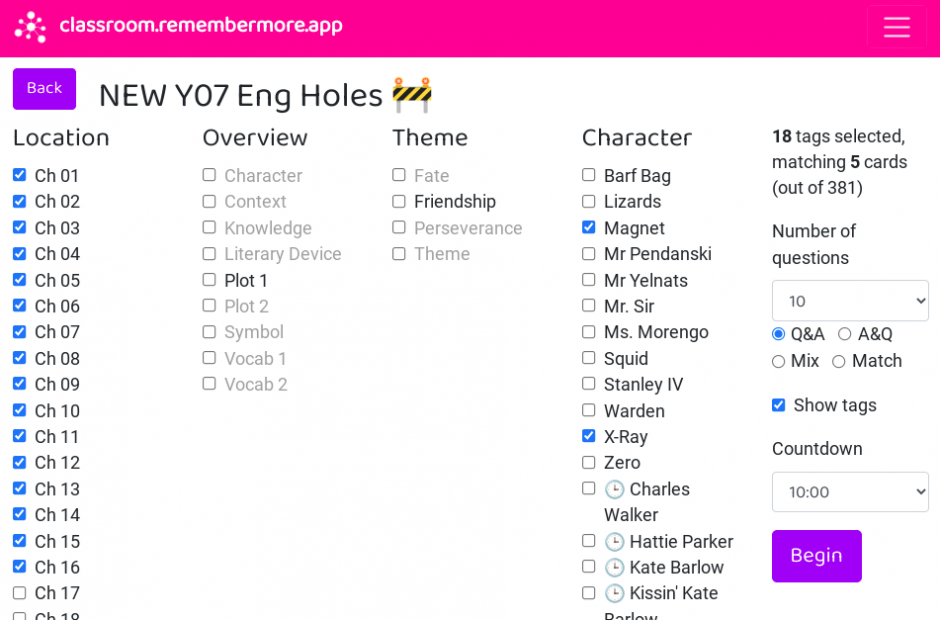Click the construction barrier emoji in title
The image size is (940, 620).
[x=412, y=95]
